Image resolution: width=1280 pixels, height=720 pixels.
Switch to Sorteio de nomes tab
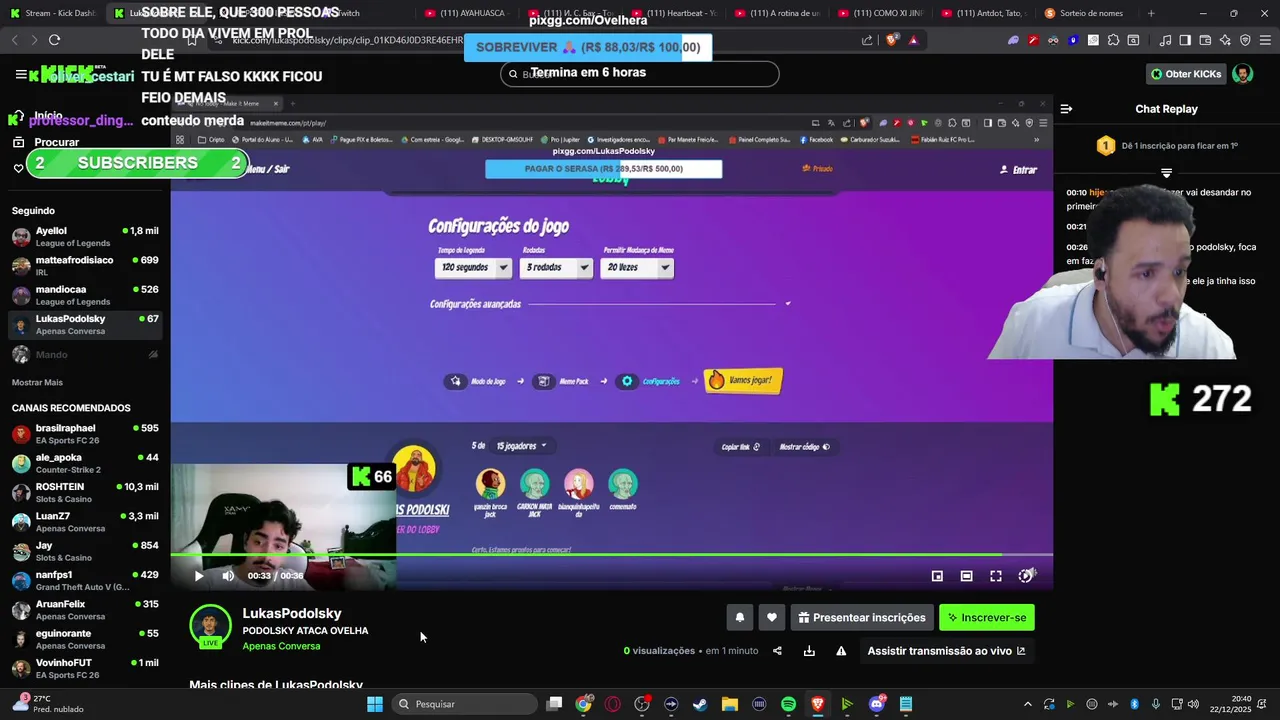pos(1086,13)
